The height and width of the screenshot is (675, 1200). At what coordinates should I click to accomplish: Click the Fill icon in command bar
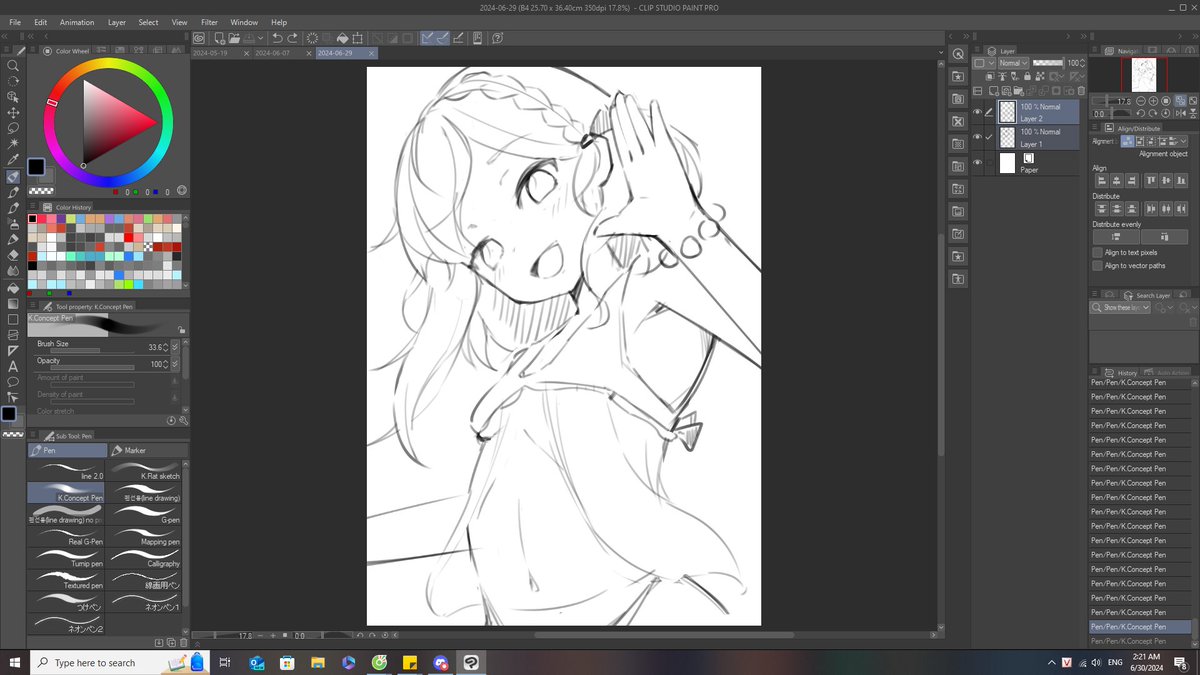344,38
